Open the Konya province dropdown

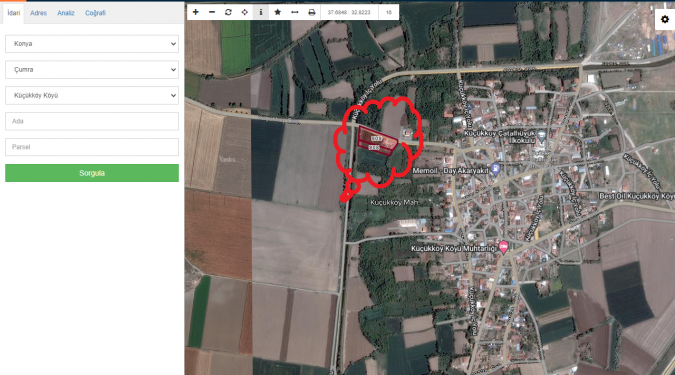click(92, 44)
